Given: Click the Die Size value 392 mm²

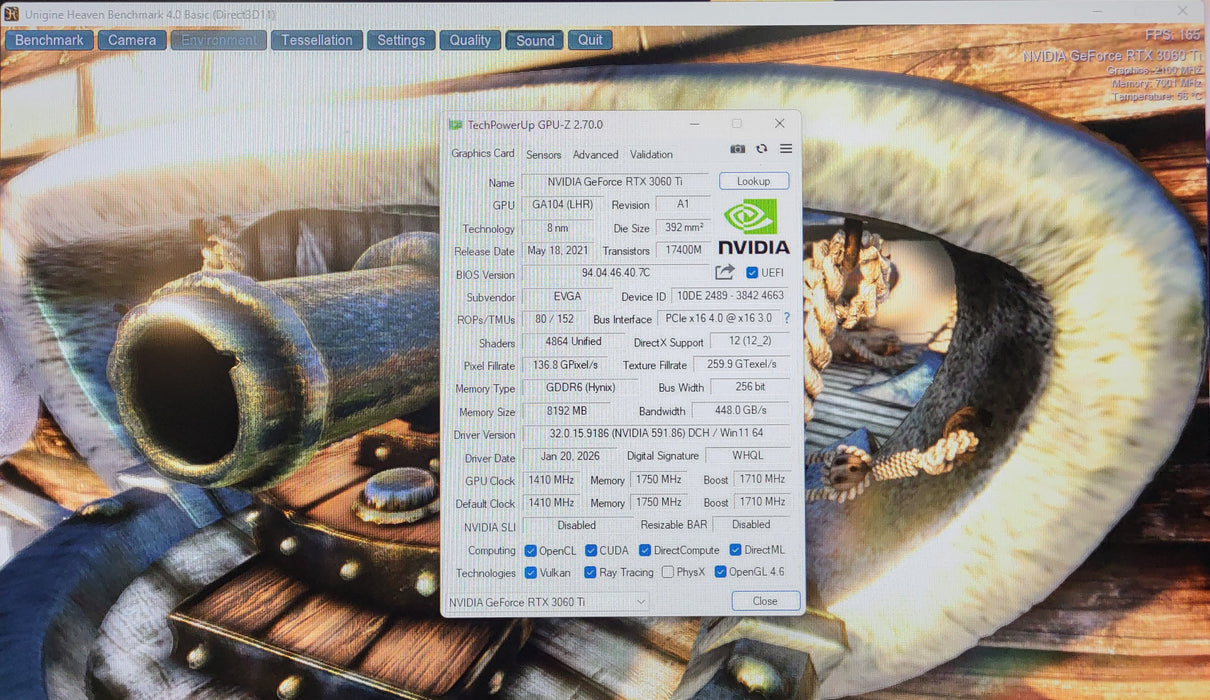Looking at the screenshot, I should pyautogui.click(x=683, y=228).
